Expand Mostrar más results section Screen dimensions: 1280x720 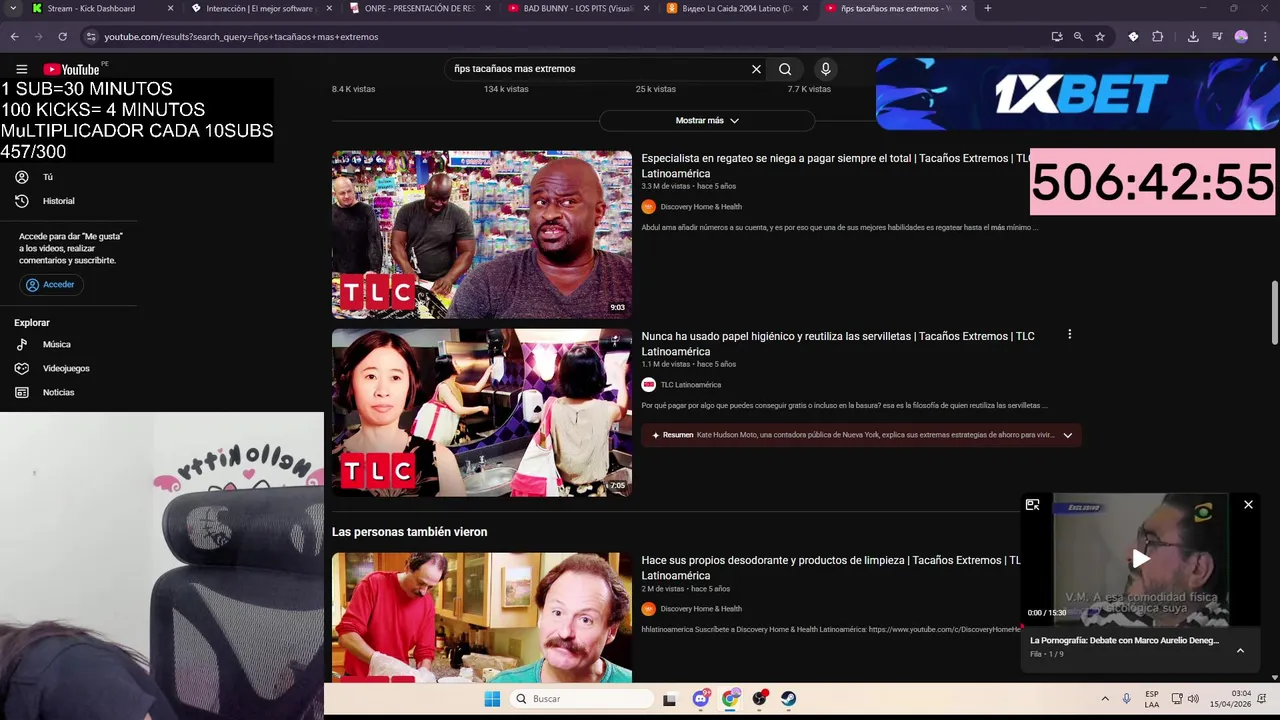tap(707, 120)
